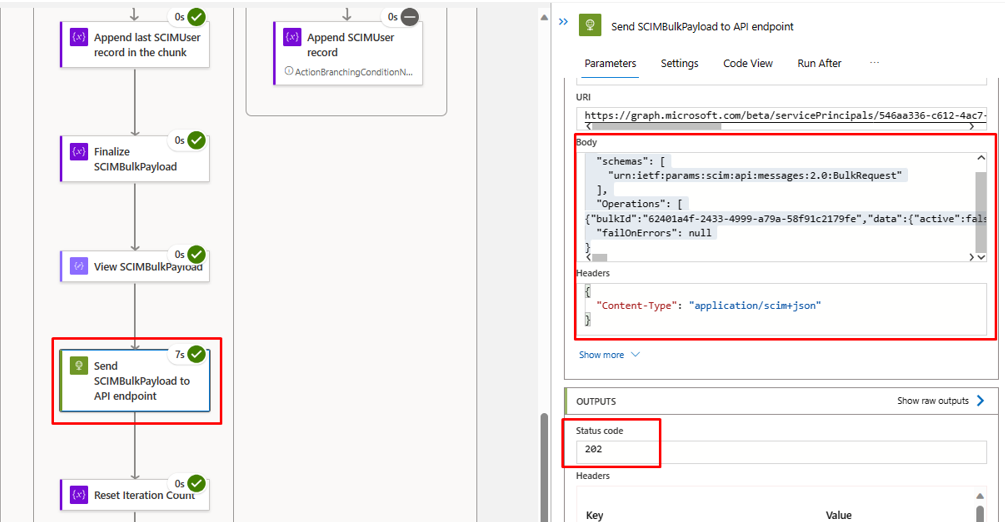This screenshot has height=522, width=1005.
Task: Select the Finalize SCIMBulkPayload action
Action: (135, 158)
